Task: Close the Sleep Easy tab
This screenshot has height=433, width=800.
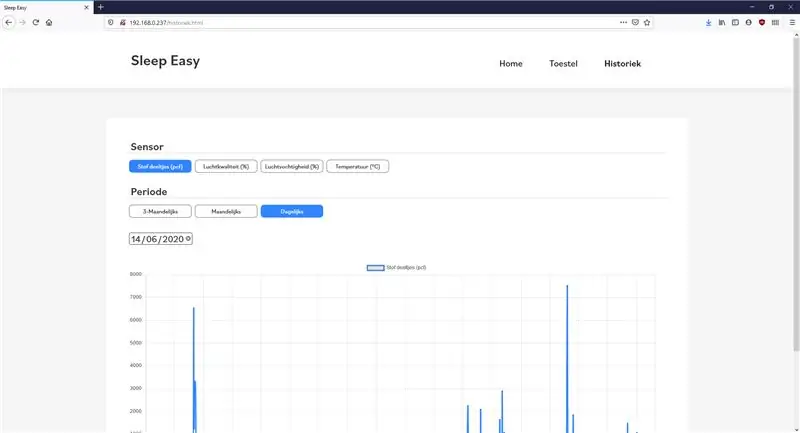Action: click(x=86, y=8)
